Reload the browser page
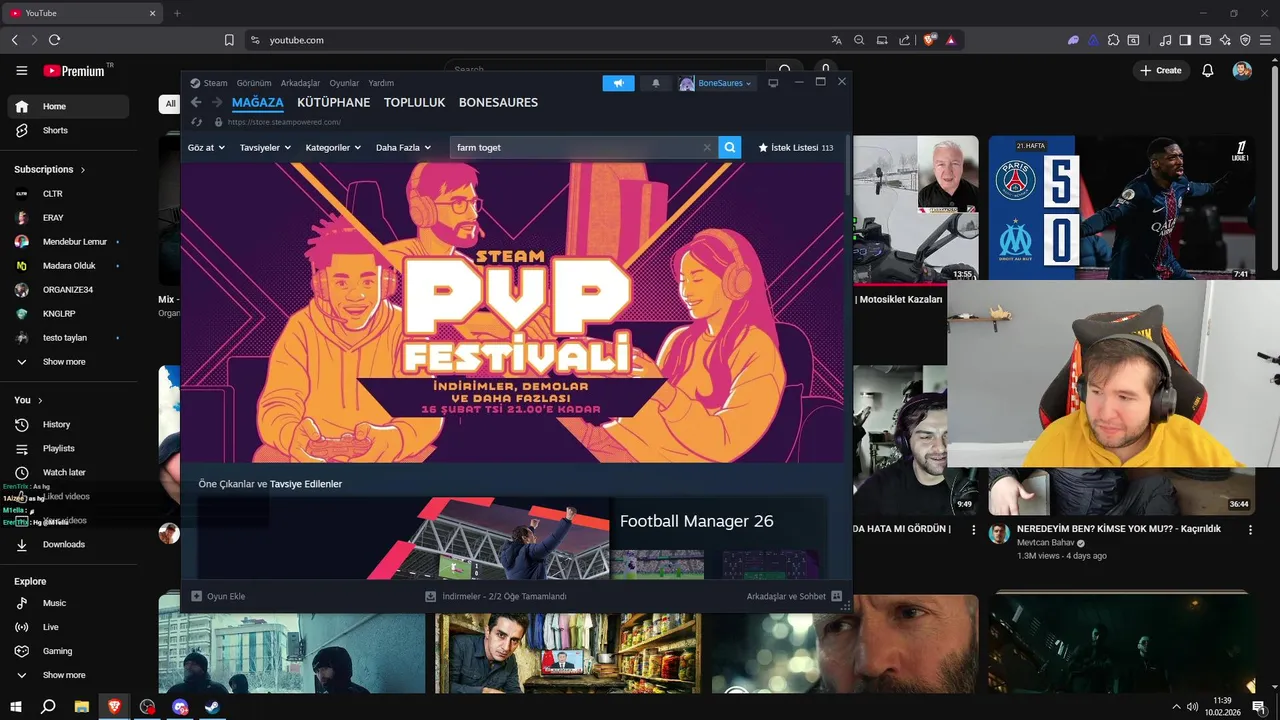This screenshot has height=720, width=1280. pos(54,40)
